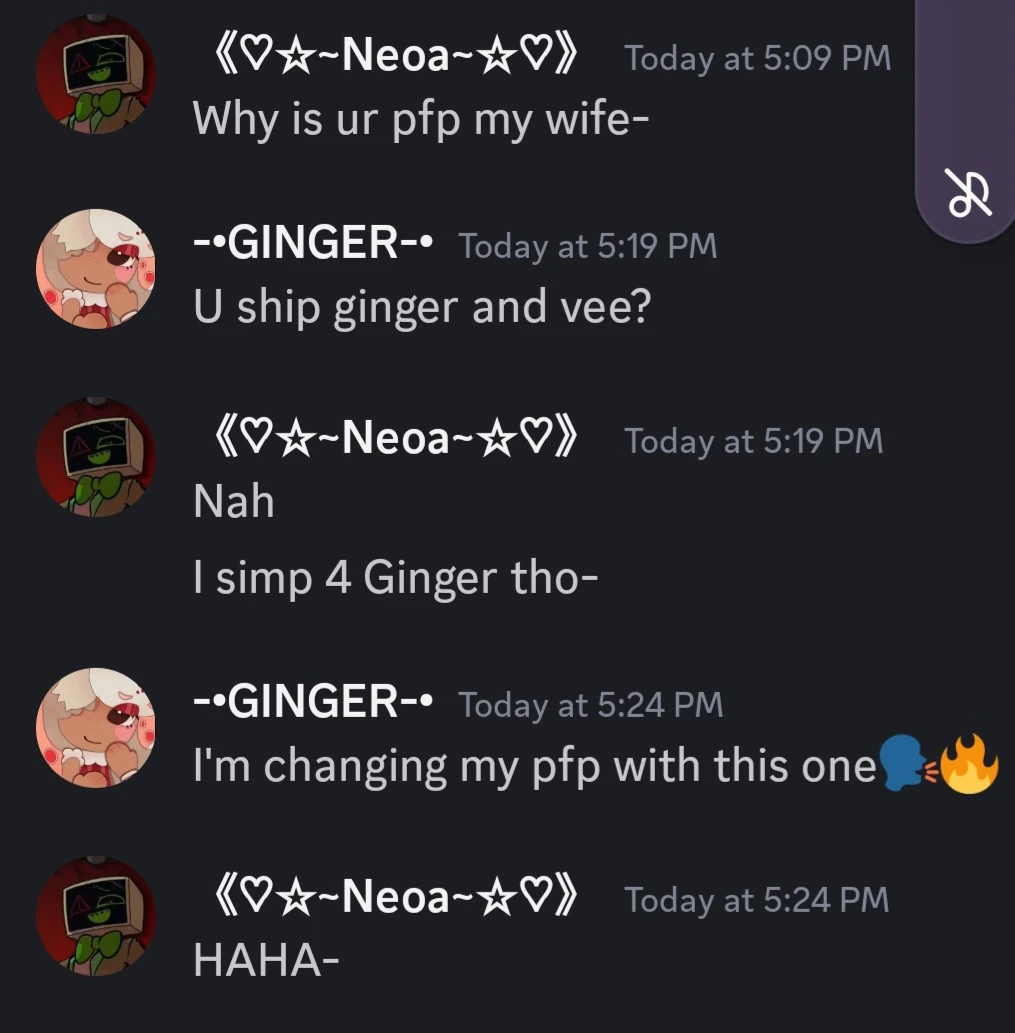The height and width of the screenshot is (1033, 1015).
Task: Tap the 'HAHA-' message
Action: 266,959
